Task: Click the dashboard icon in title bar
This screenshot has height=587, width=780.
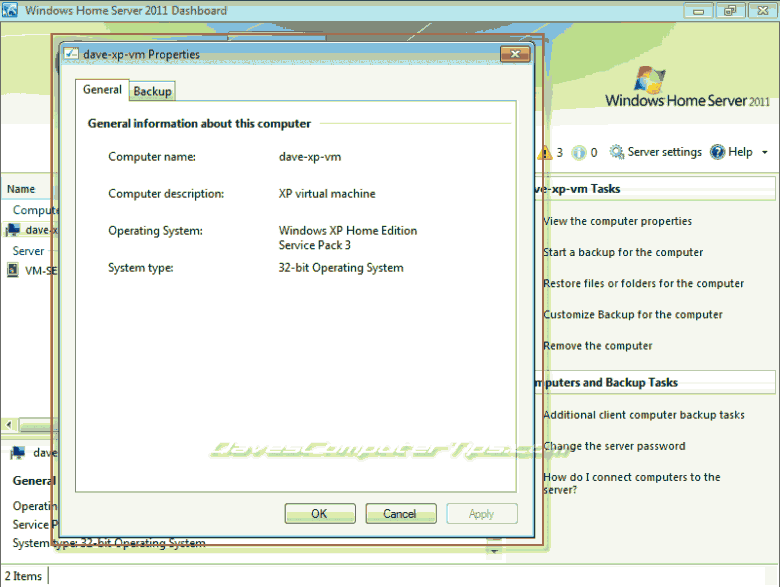Action: pos(9,10)
